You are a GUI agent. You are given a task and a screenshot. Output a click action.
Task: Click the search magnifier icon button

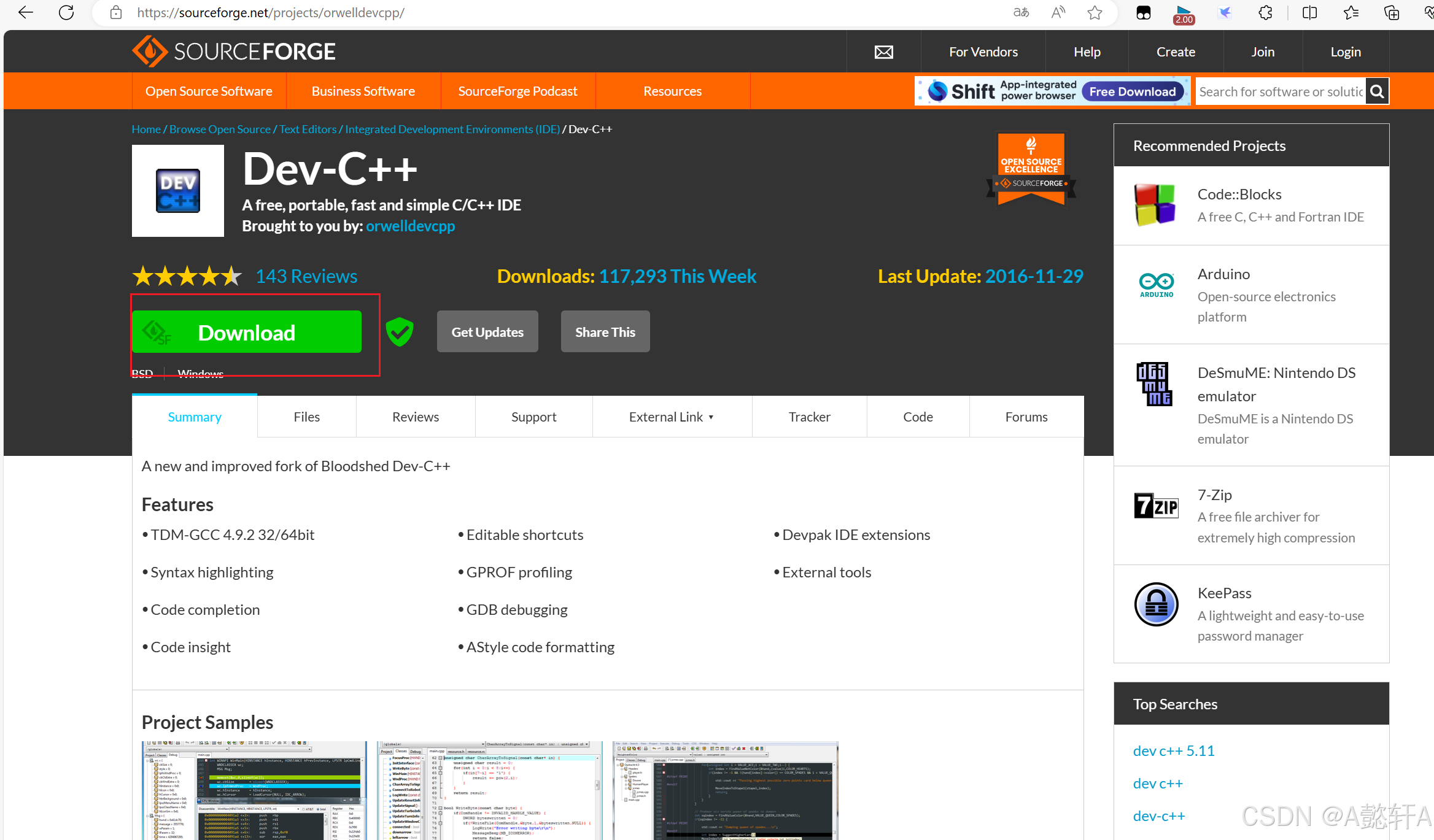1377,91
